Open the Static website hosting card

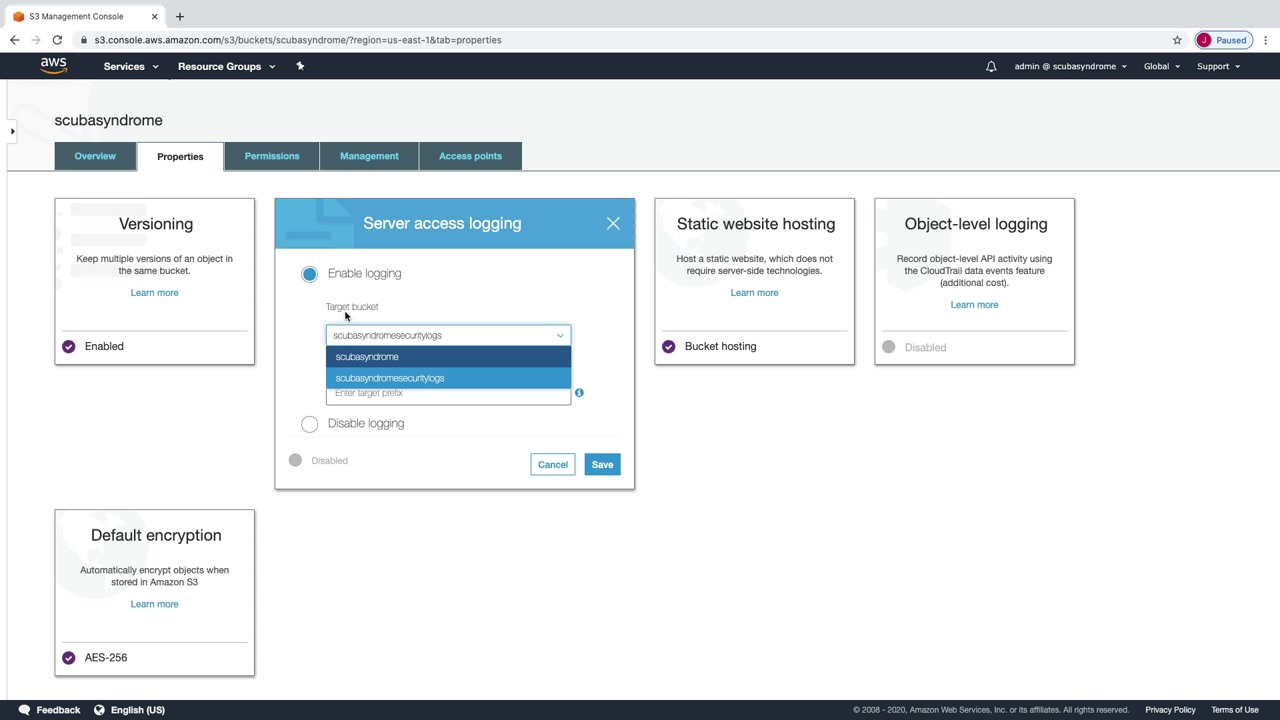tap(755, 282)
